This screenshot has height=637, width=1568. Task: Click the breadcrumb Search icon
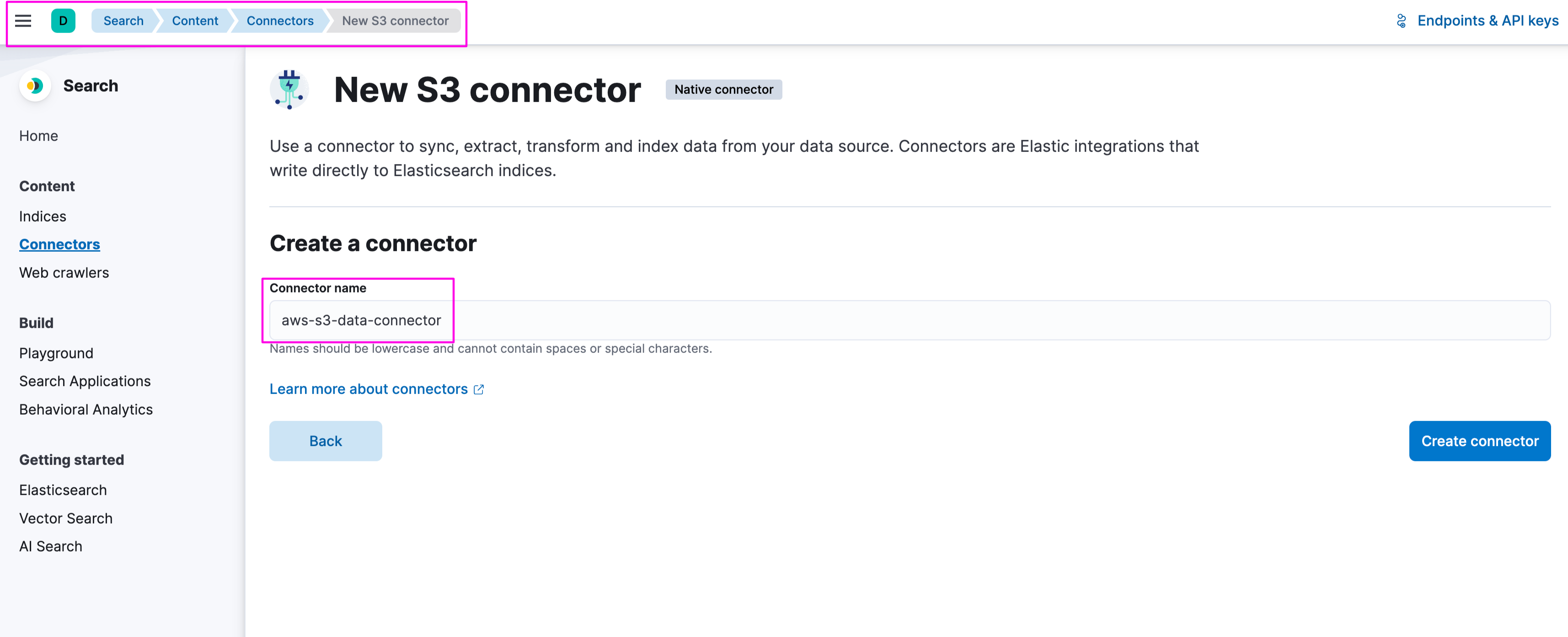(122, 20)
